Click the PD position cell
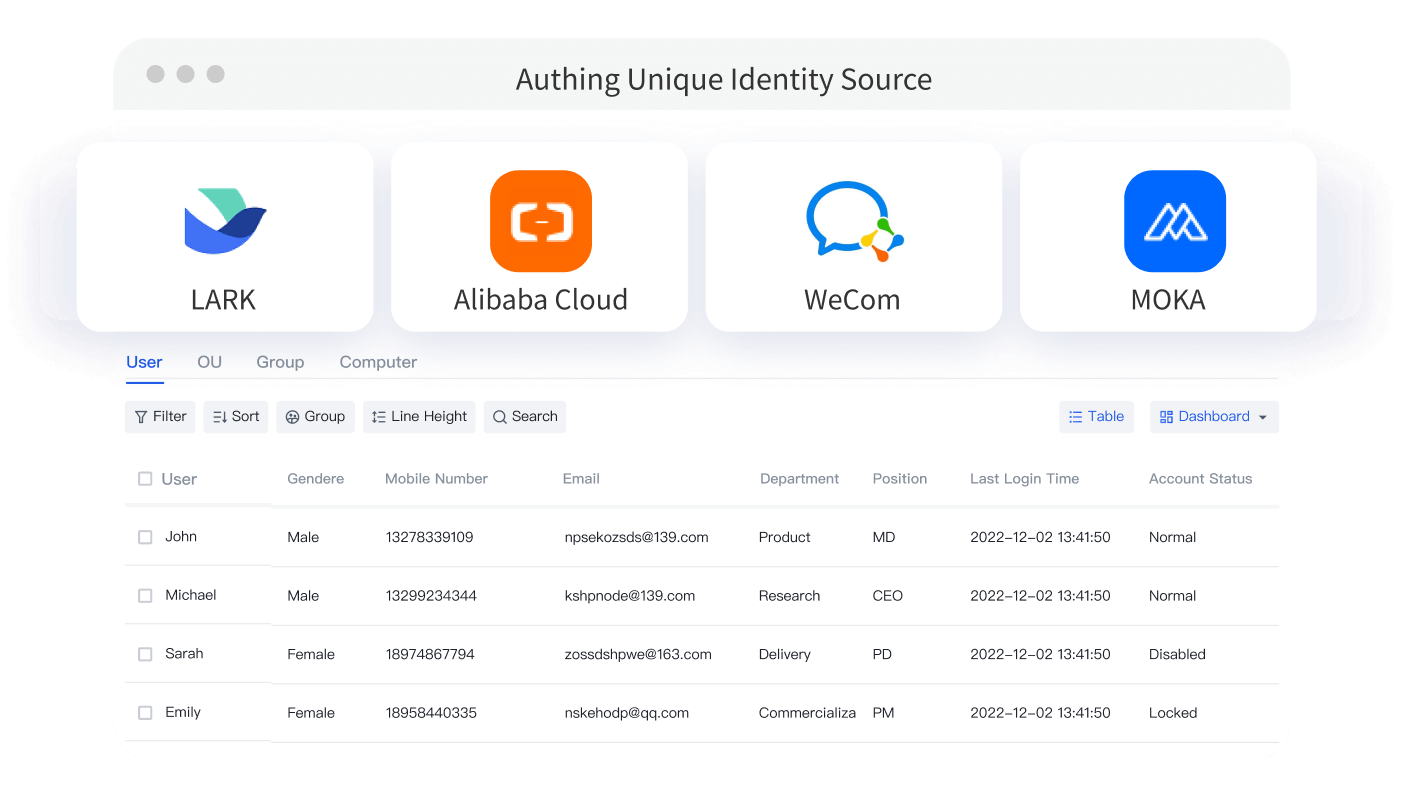Viewport: 1402px width, 800px height. [883, 654]
